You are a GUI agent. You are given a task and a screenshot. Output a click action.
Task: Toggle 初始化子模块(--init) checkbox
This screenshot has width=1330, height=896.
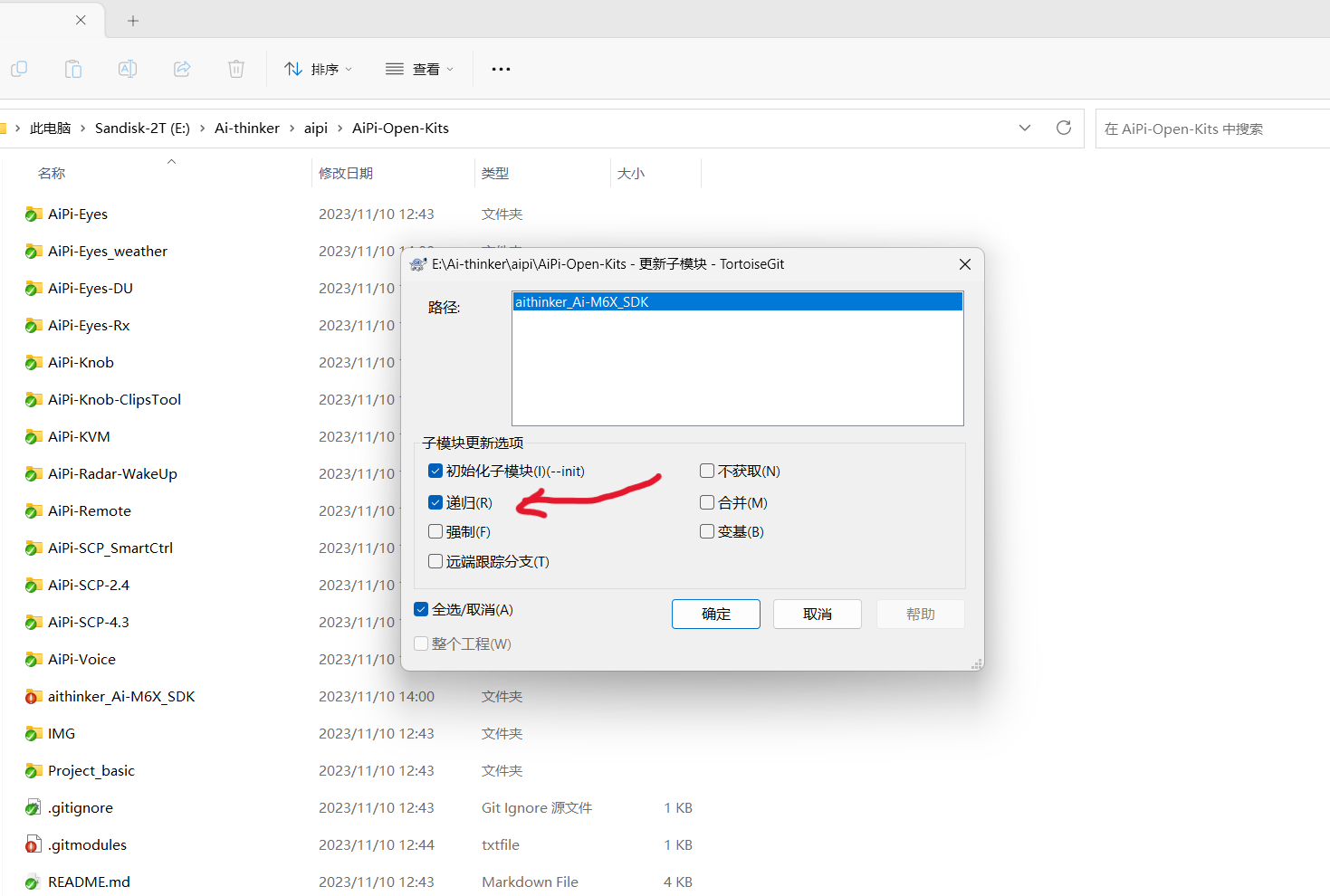(435, 471)
